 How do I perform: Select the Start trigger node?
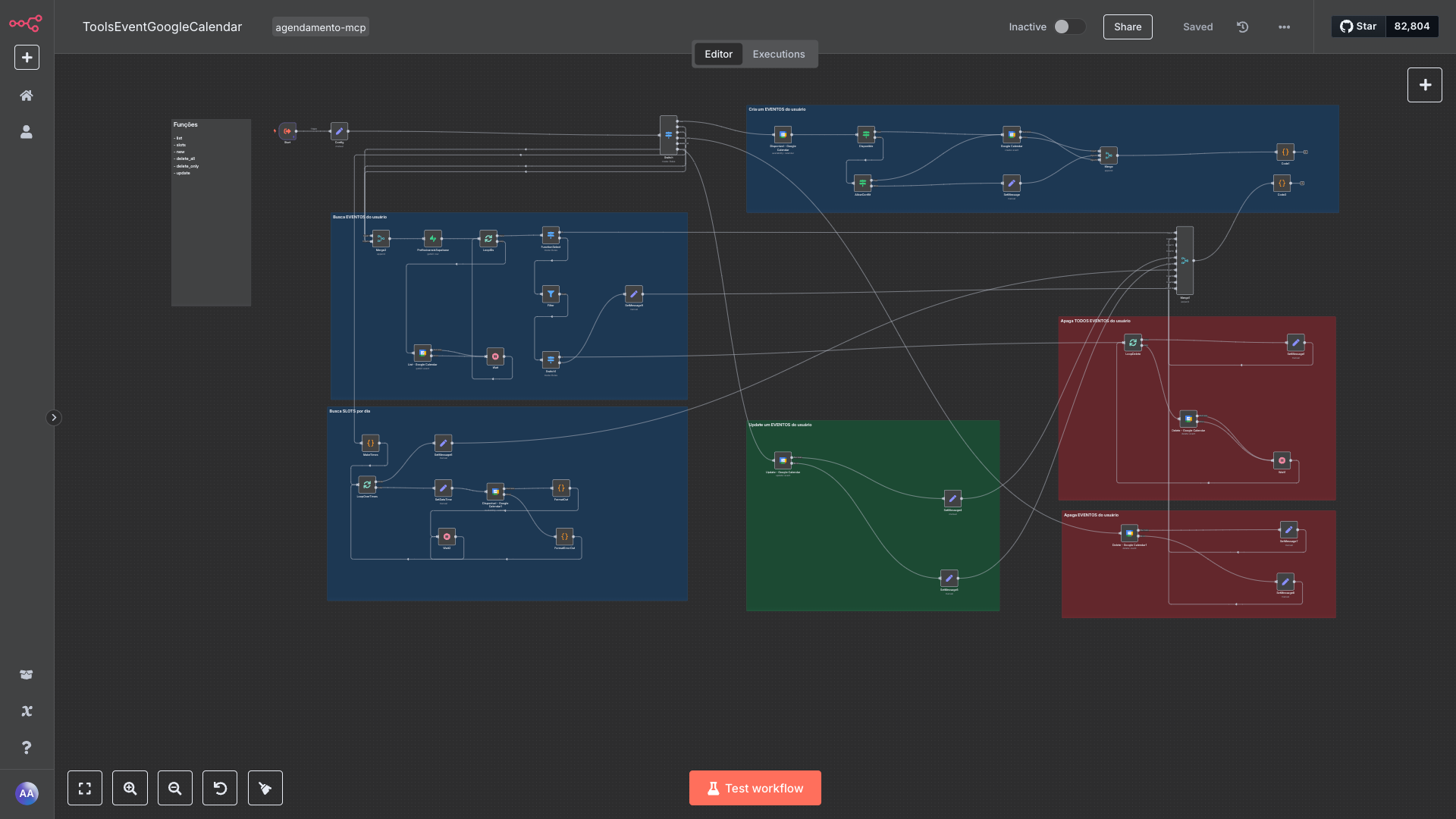pyautogui.click(x=287, y=131)
